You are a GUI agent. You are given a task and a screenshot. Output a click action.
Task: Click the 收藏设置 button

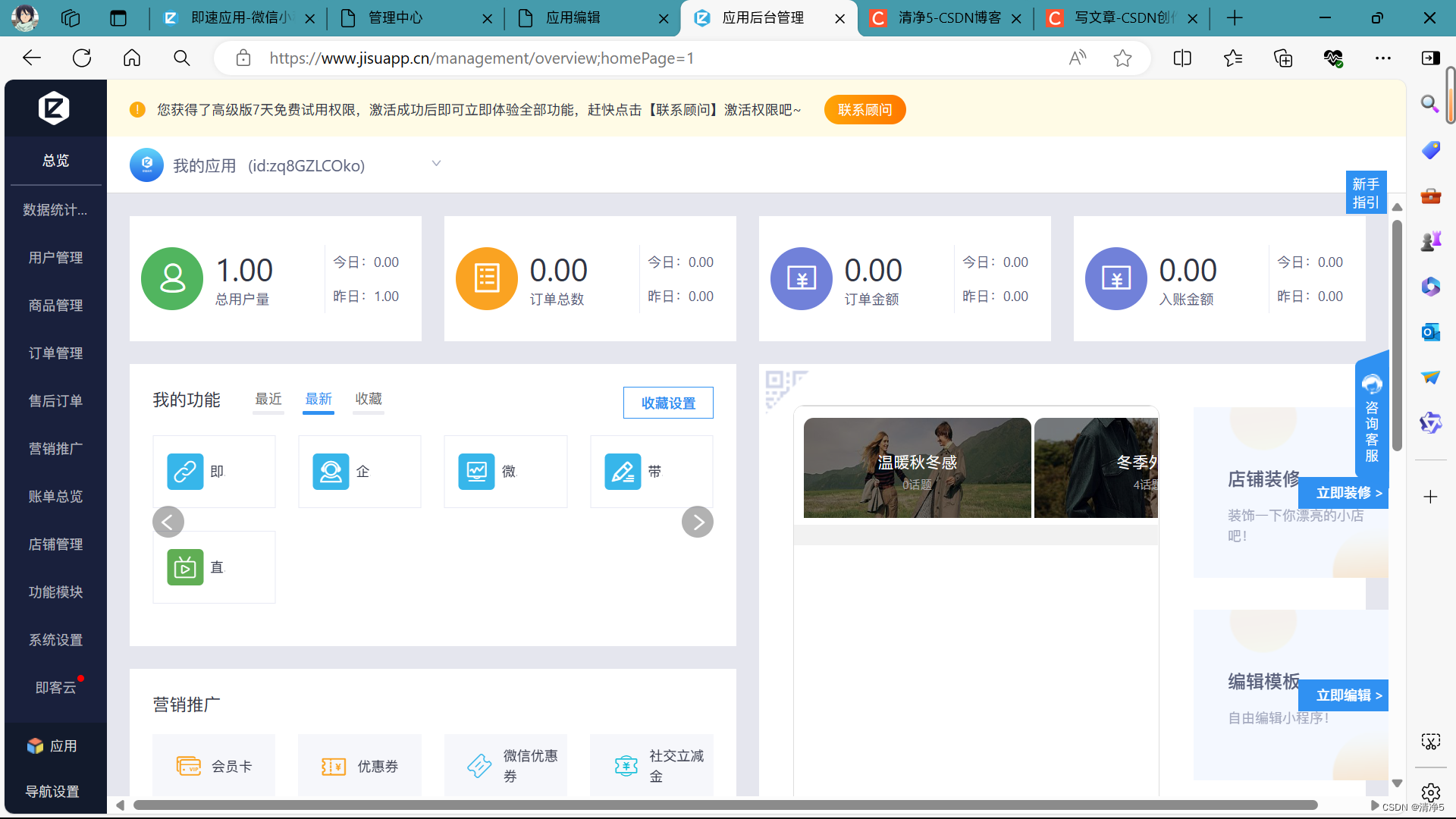click(x=668, y=403)
